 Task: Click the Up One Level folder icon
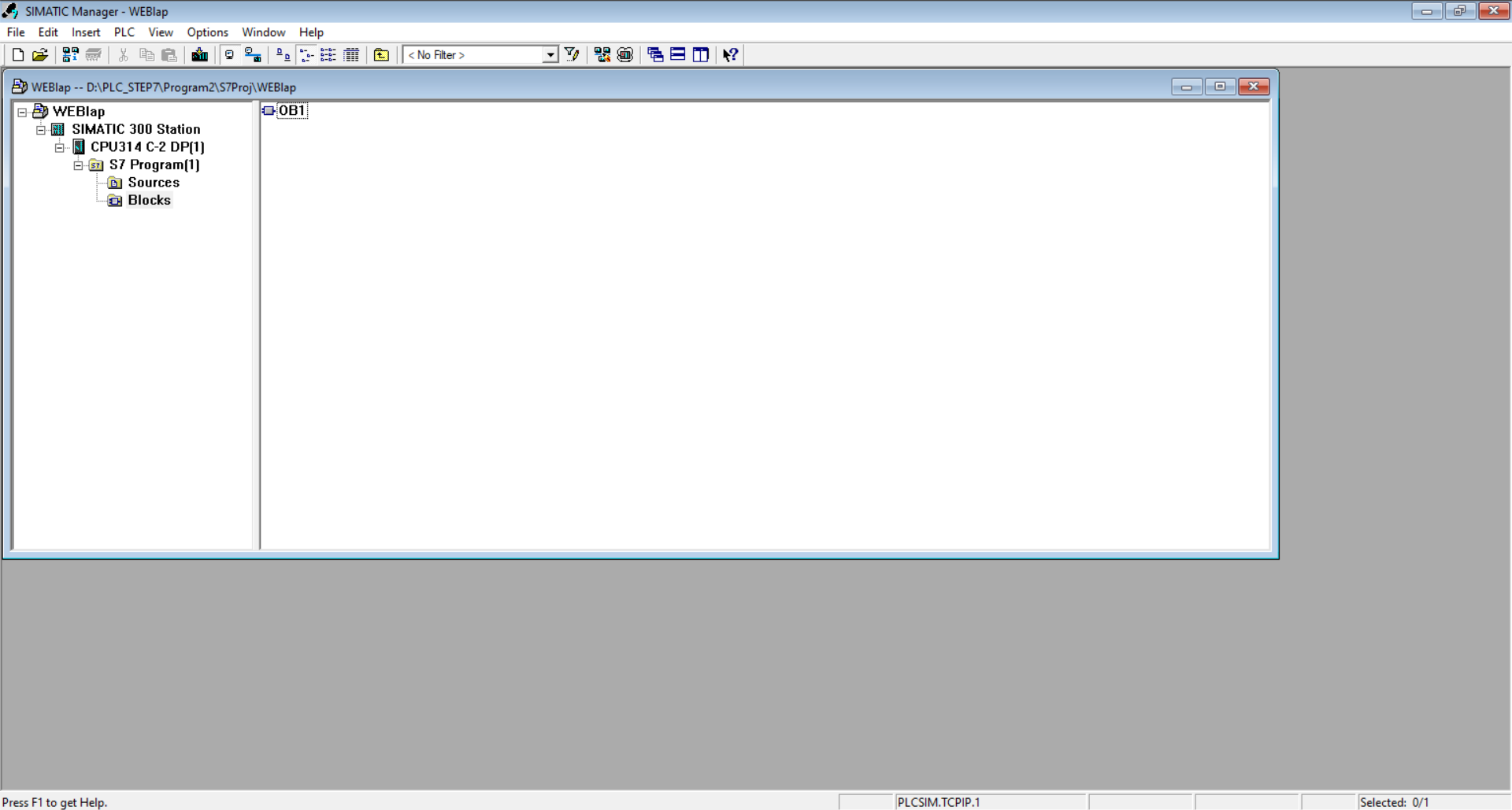(x=381, y=54)
